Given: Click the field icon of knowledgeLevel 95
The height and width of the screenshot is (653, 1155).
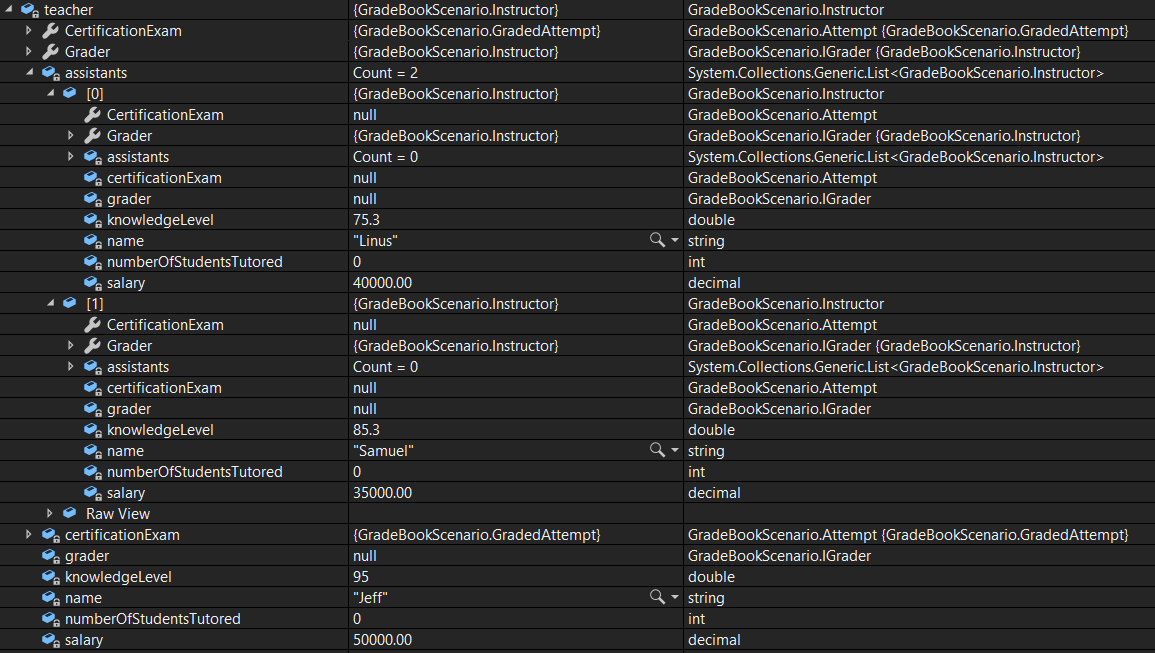Looking at the screenshot, I should click(51, 577).
